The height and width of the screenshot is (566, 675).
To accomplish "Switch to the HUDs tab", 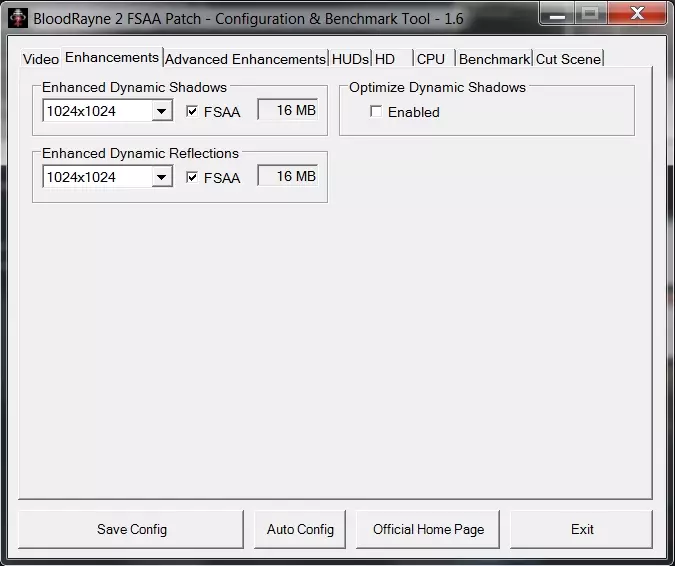I will point(350,59).
